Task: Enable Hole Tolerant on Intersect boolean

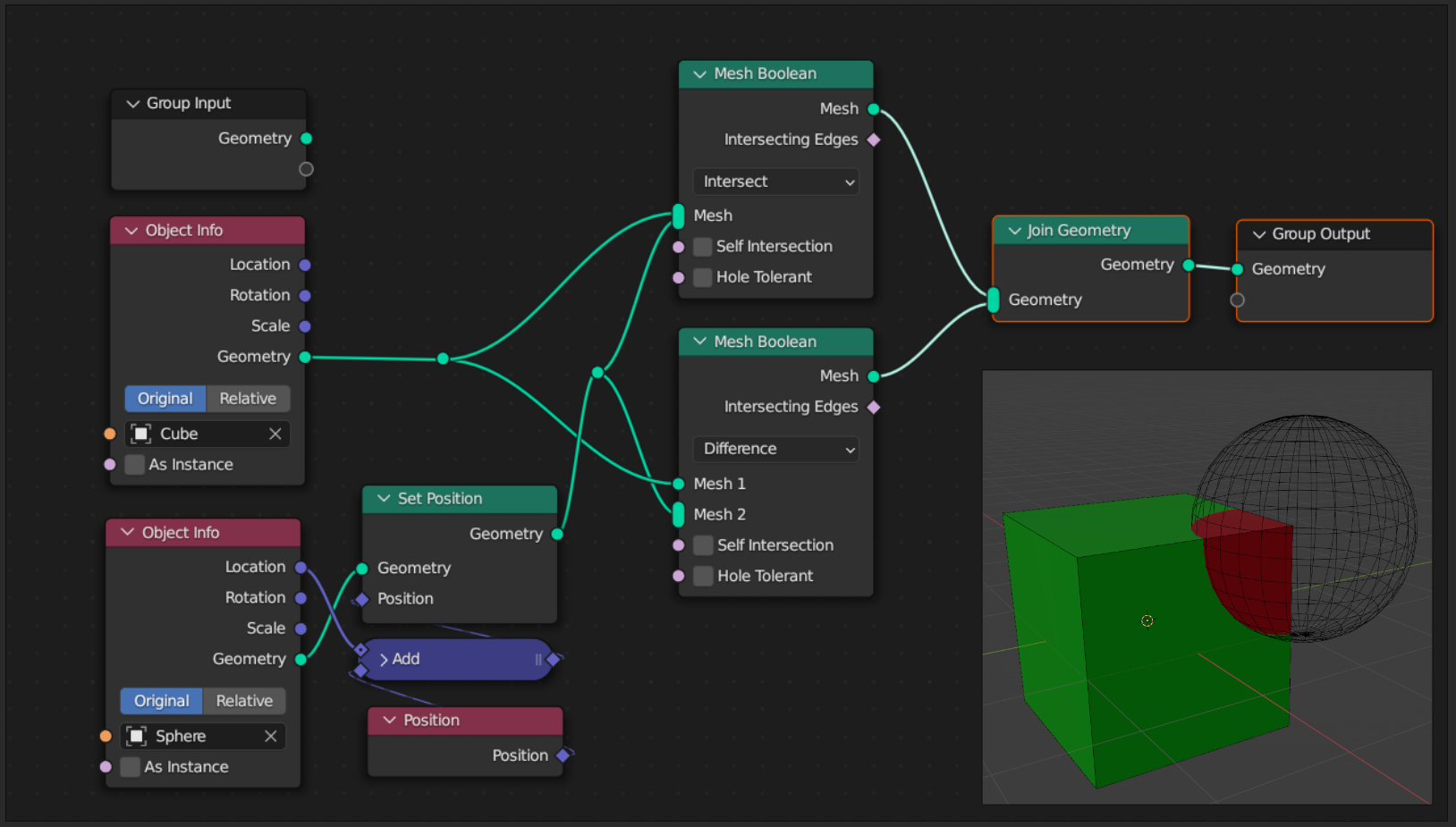Action: tap(704, 277)
